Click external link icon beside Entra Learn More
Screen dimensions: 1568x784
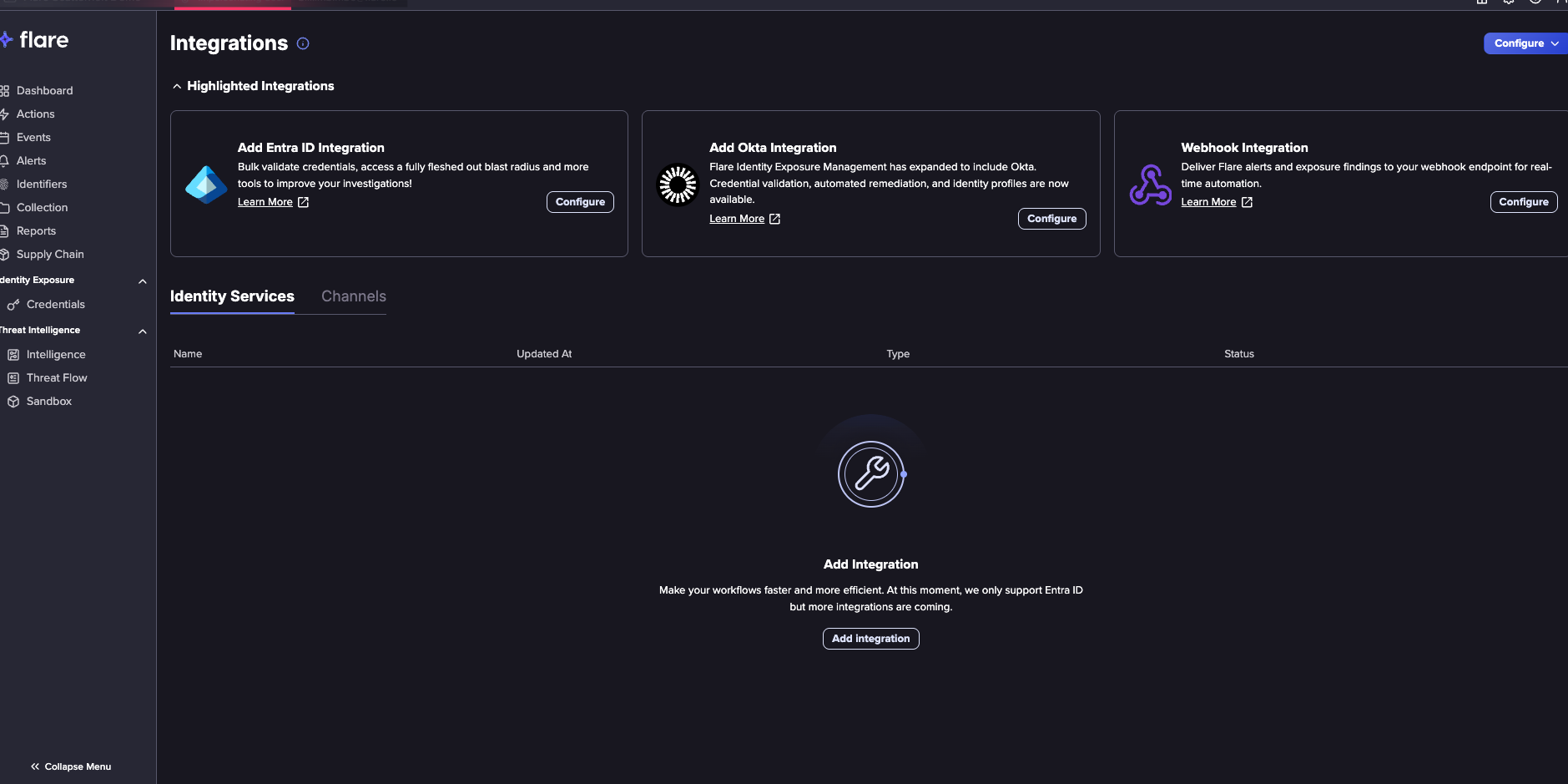[304, 202]
